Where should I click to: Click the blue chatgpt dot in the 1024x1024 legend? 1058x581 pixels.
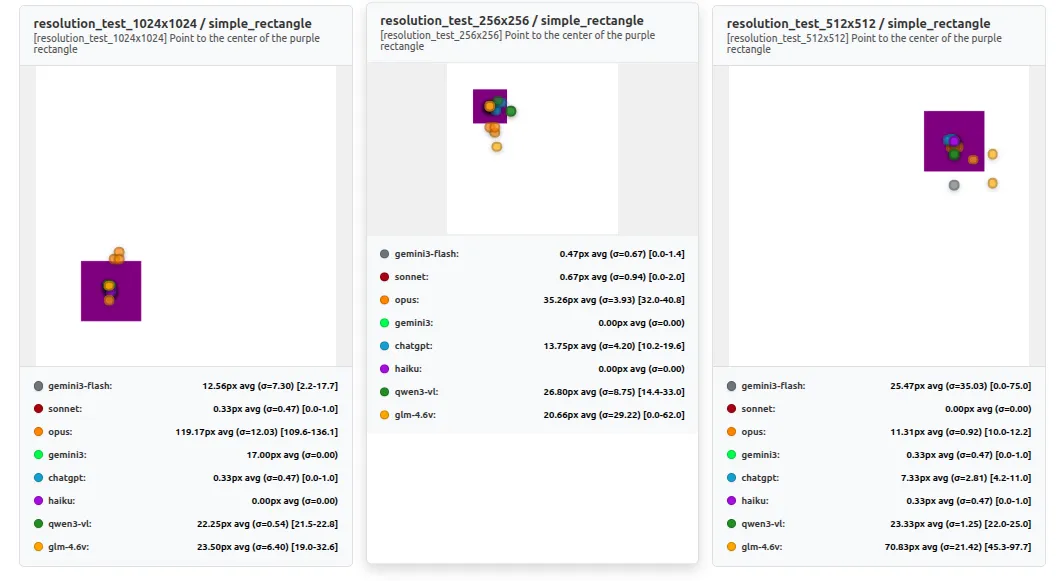click(x=38, y=478)
